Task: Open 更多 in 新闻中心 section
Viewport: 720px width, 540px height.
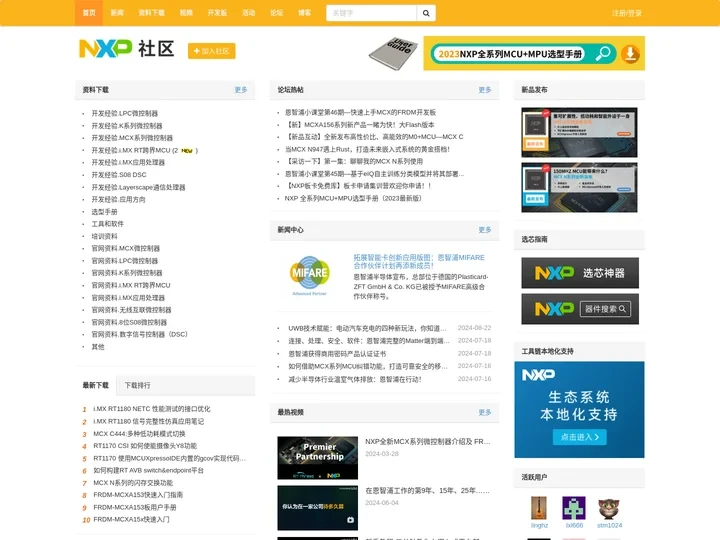Action: 485,230
